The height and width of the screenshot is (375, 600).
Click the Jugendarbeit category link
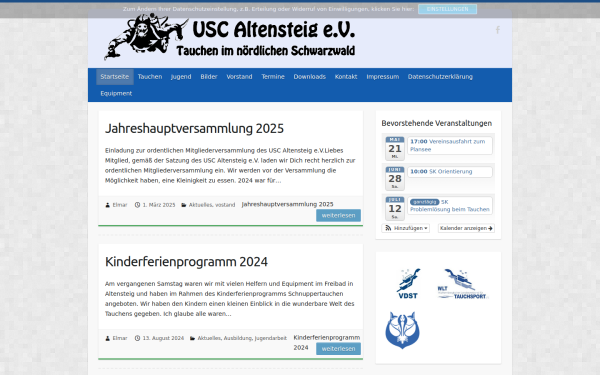(271, 338)
